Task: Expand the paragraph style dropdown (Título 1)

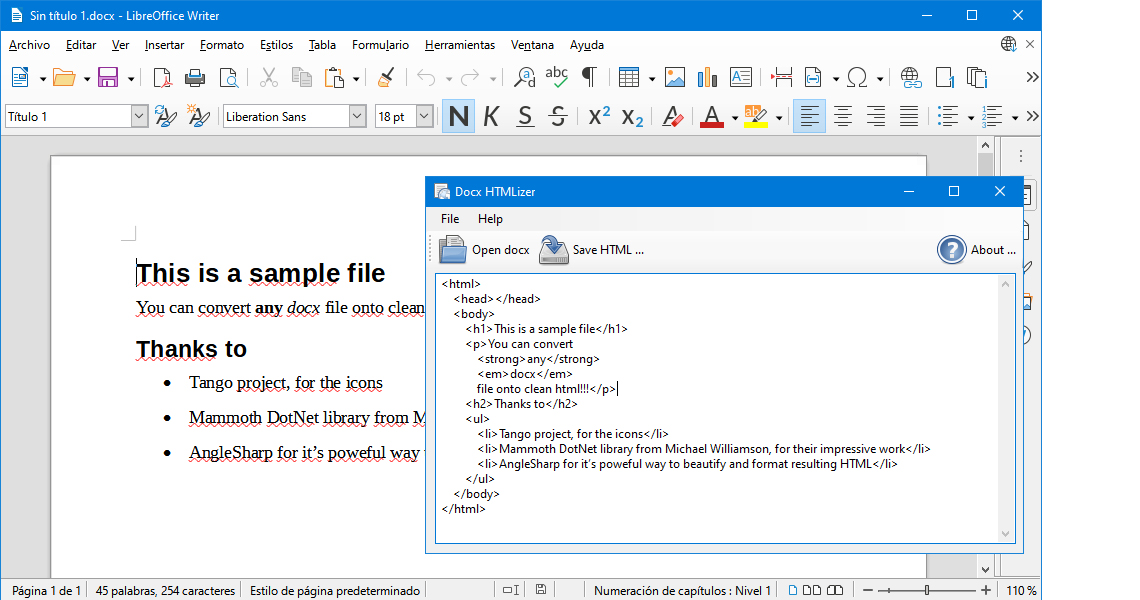Action: (x=139, y=116)
